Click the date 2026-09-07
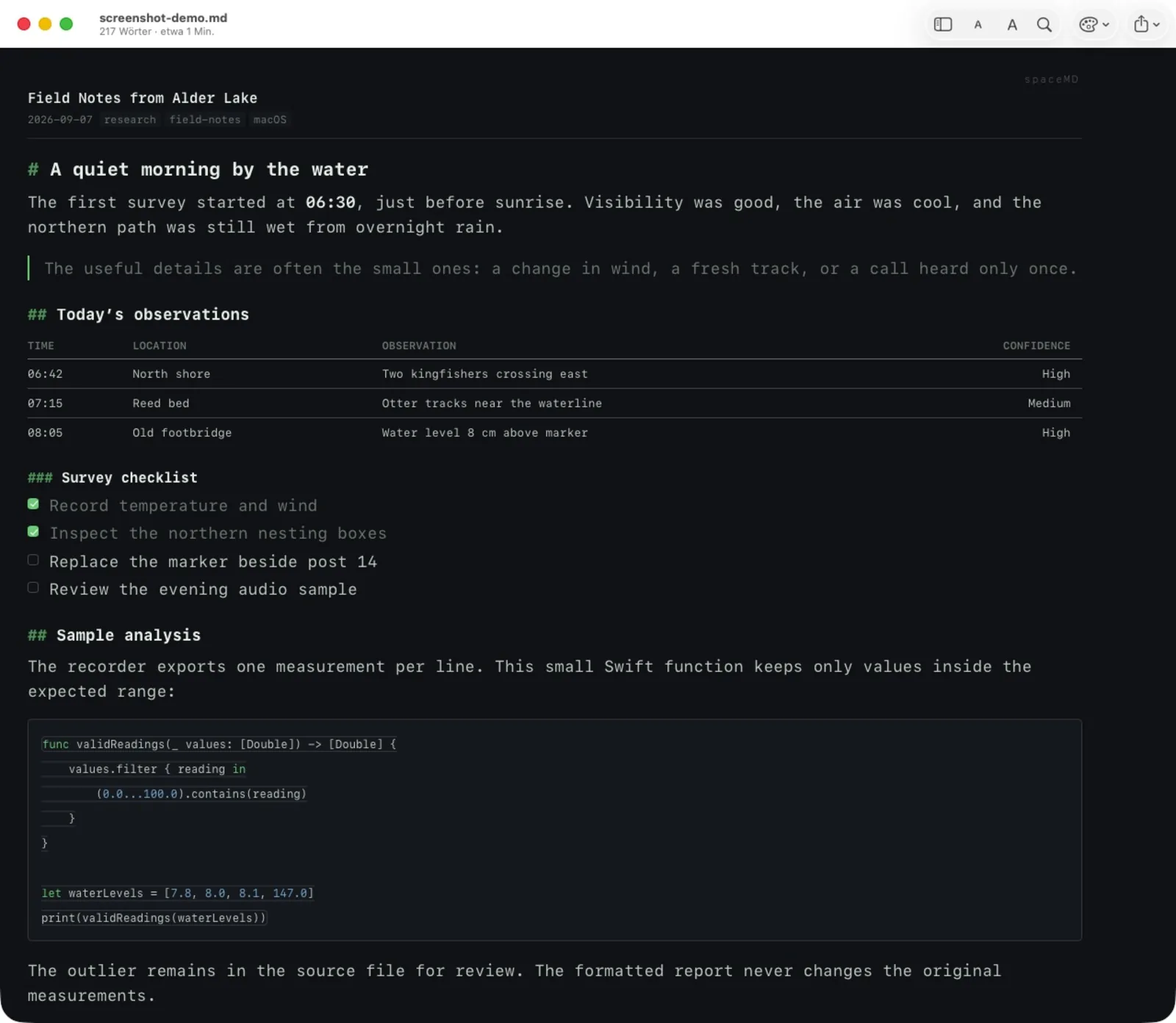The width and height of the screenshot is (1176, 1023). point(60,120)
